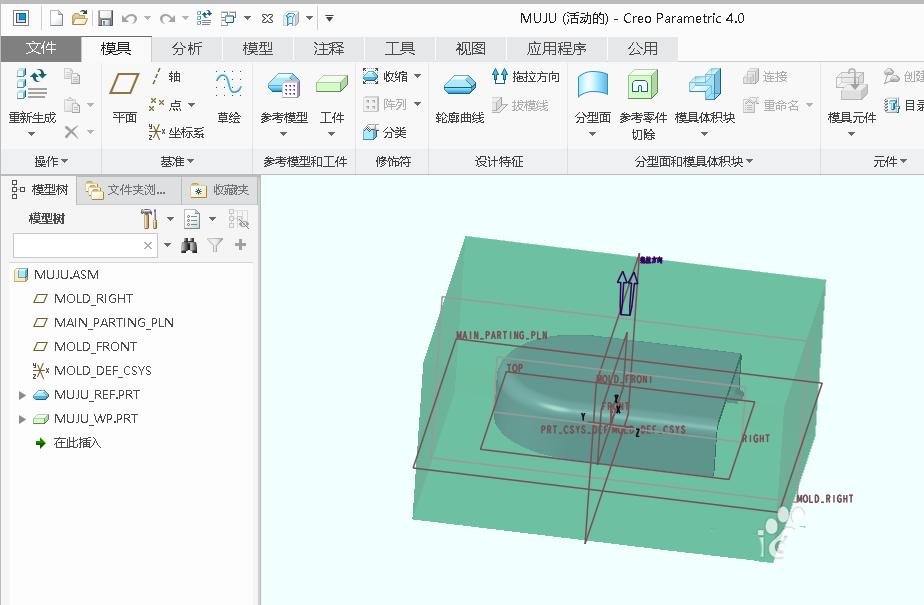
Task: Switch to the 文件夹浏览 panel tab
Action: pyautogui.click(x=129, y=189)
